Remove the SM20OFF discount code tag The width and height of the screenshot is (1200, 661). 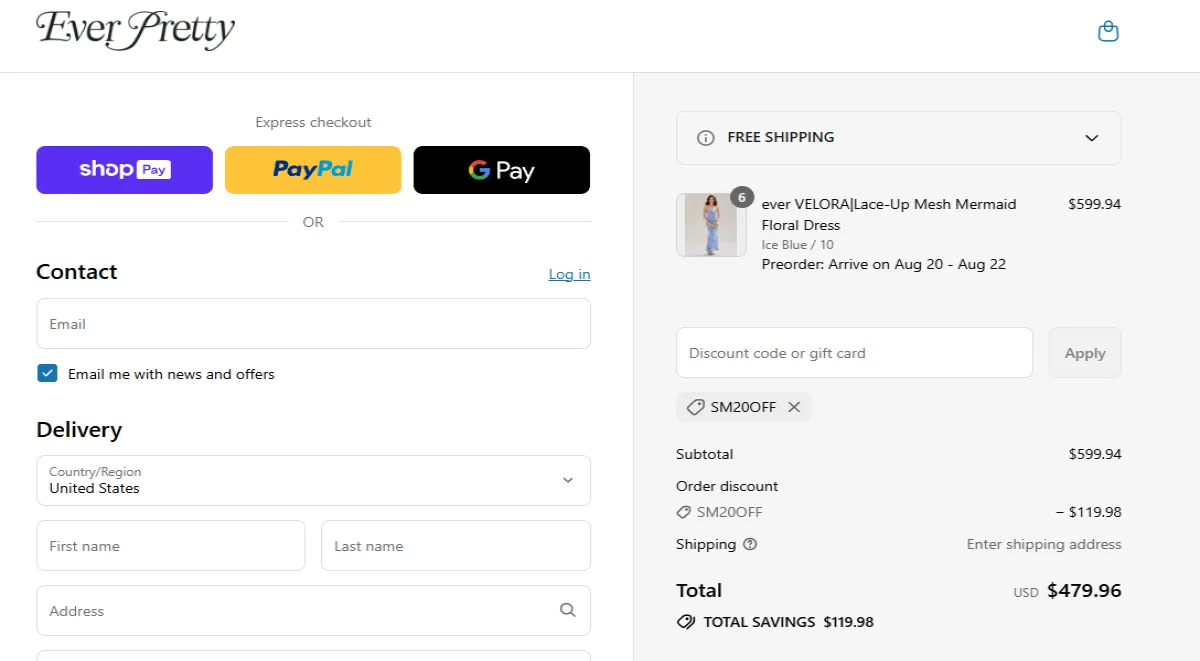794,407
